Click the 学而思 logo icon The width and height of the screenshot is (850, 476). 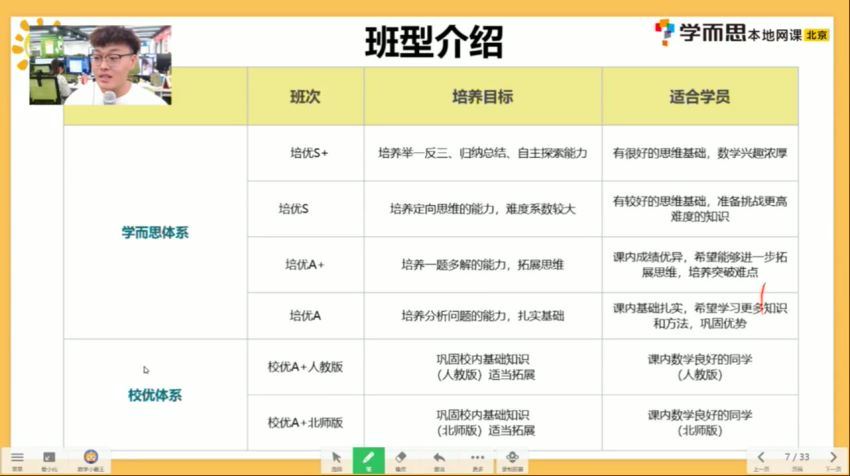665,32
